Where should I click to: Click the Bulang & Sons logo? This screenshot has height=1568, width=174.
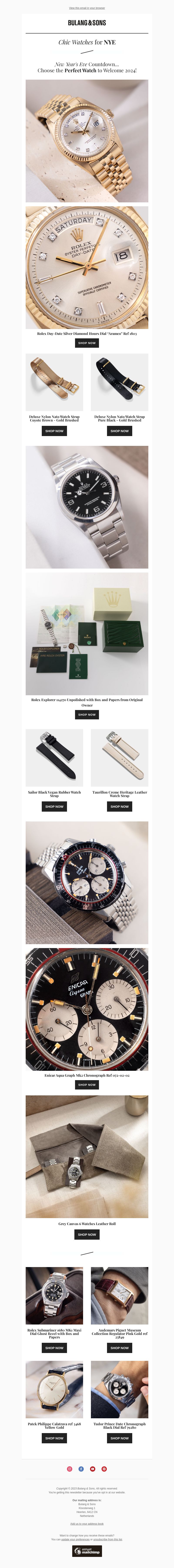tap(87, 23)
